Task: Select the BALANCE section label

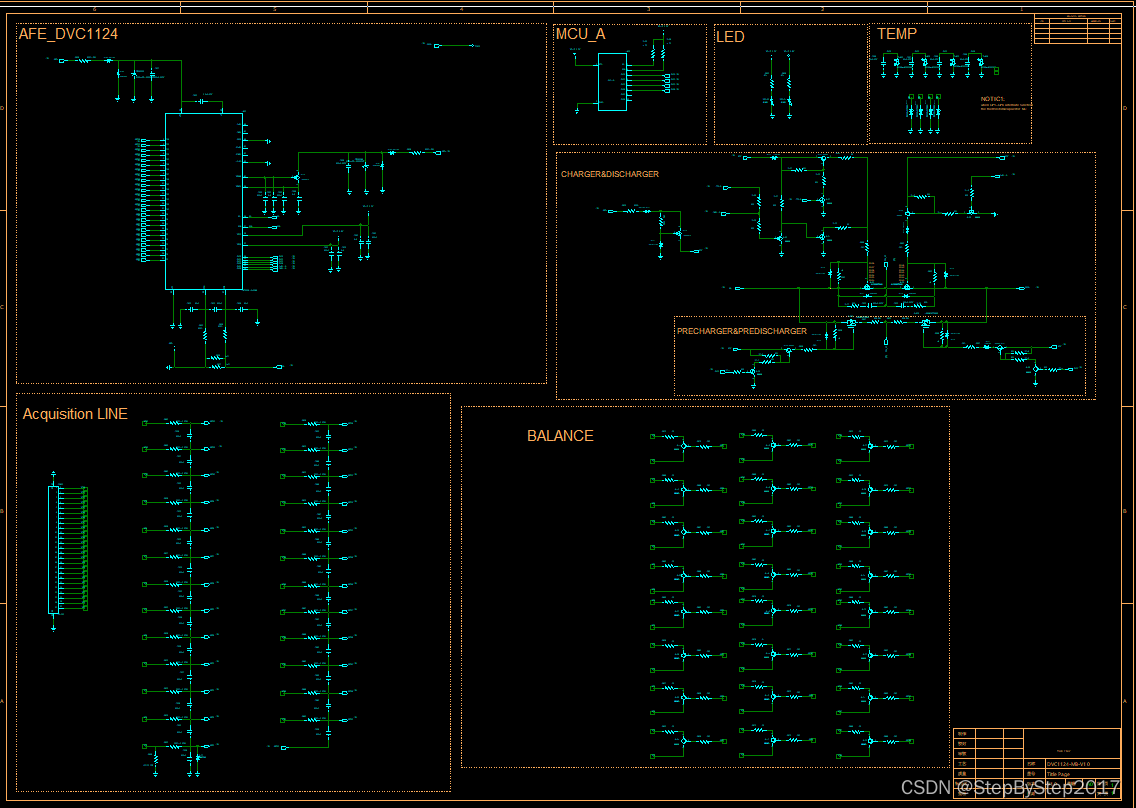Action: [x=560, y=436]
